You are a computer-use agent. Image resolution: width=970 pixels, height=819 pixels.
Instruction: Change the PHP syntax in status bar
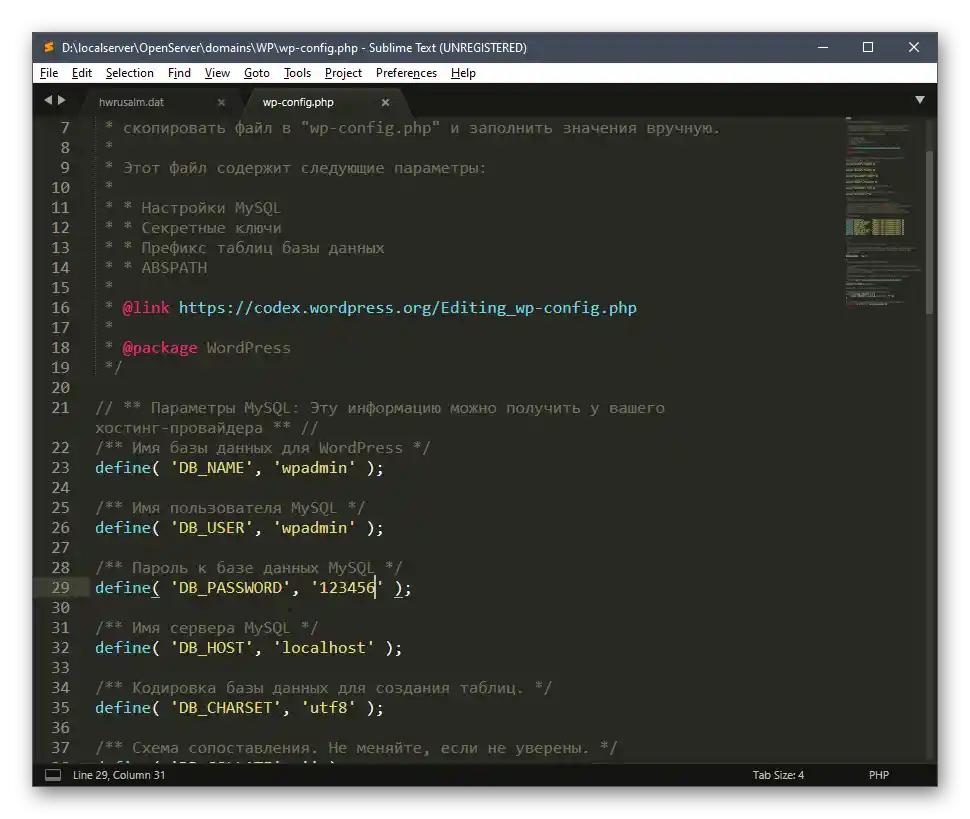pos(878,775)
